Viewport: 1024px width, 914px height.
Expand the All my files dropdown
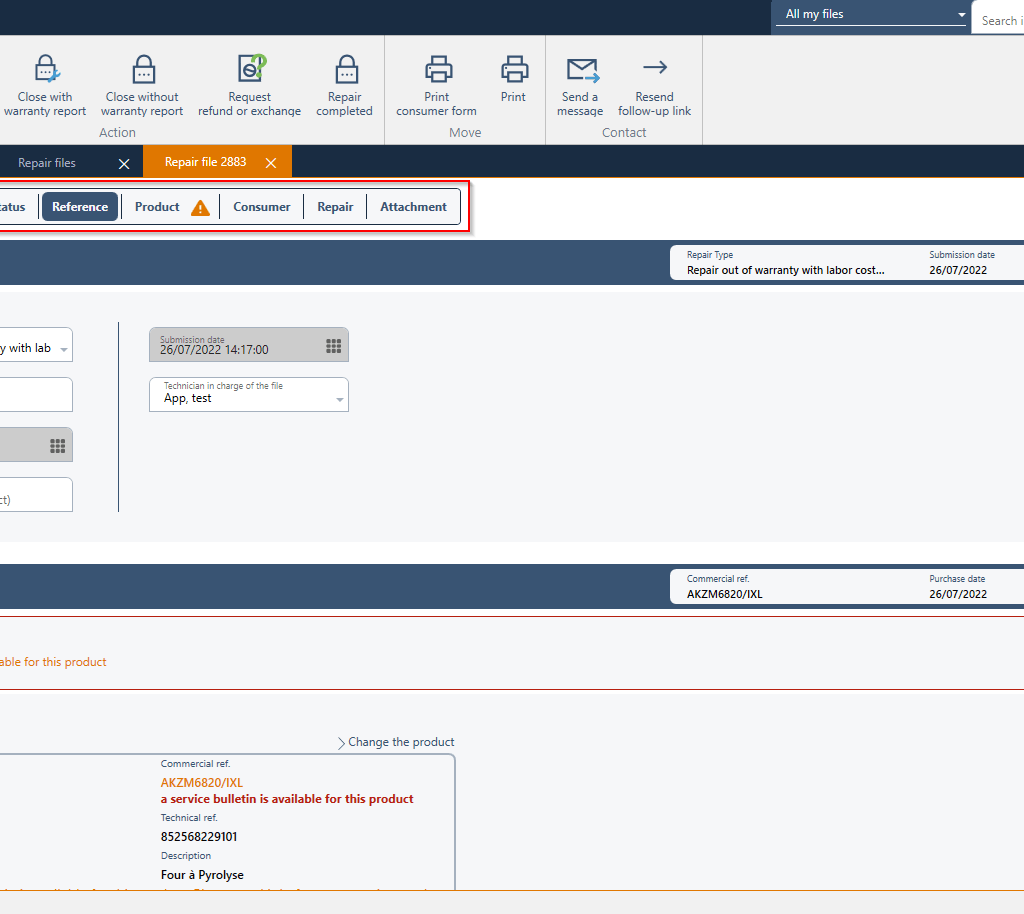(961, 15)
